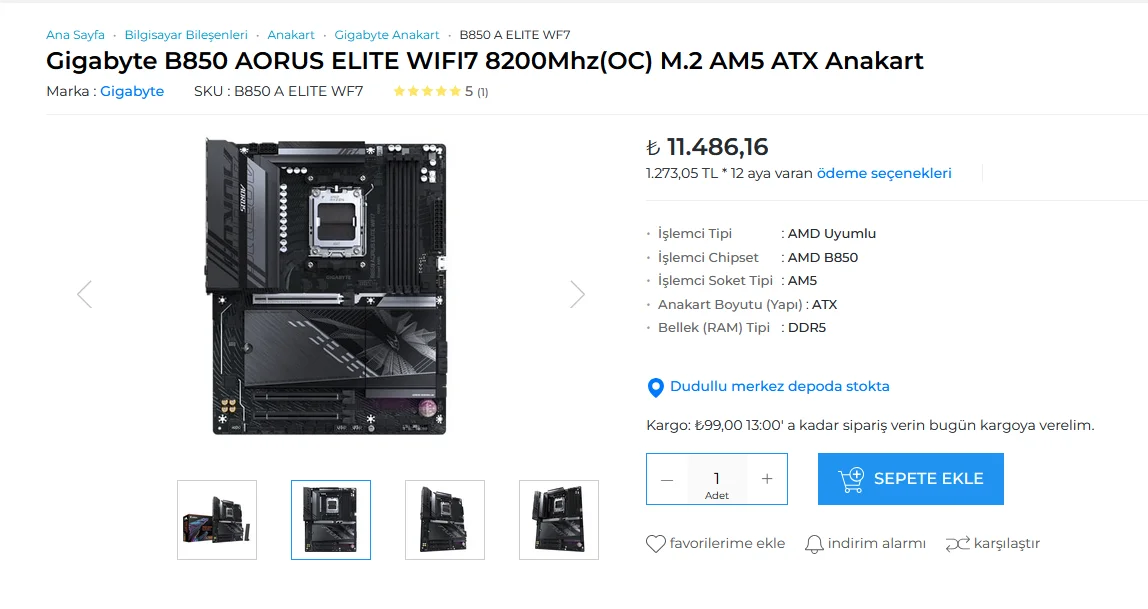Select the fourth motherboard thumbnail
This screenshot has width=1148, height=609.
pos(559,520)
